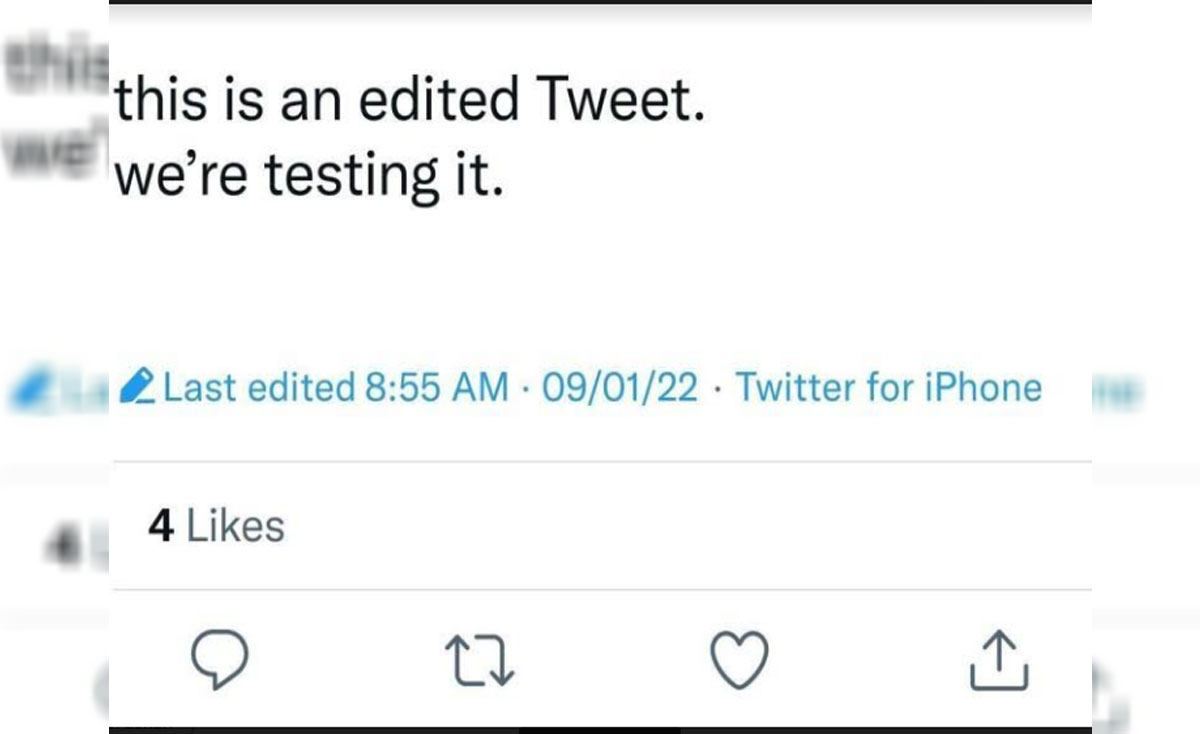This screenshot has height=734, width=1200.
Task: Click the bold number 4 in Likes
Action: [x=161, y=526]
